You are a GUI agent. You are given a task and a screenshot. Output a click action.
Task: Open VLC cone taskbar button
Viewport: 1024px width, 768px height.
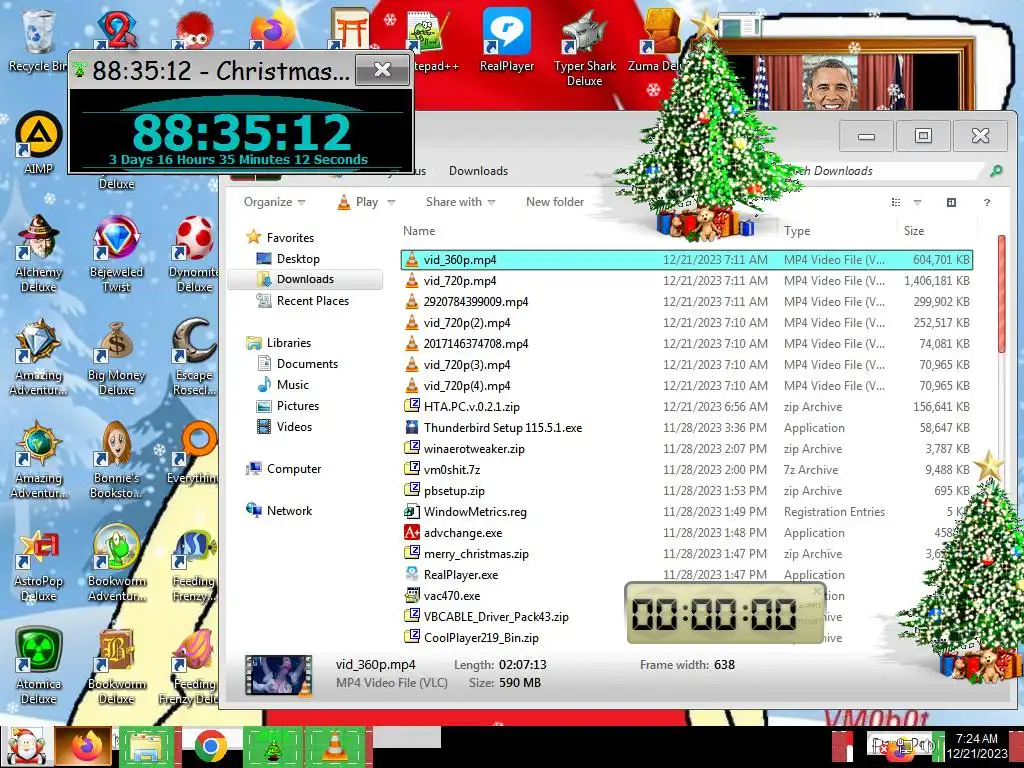[334, 746]
